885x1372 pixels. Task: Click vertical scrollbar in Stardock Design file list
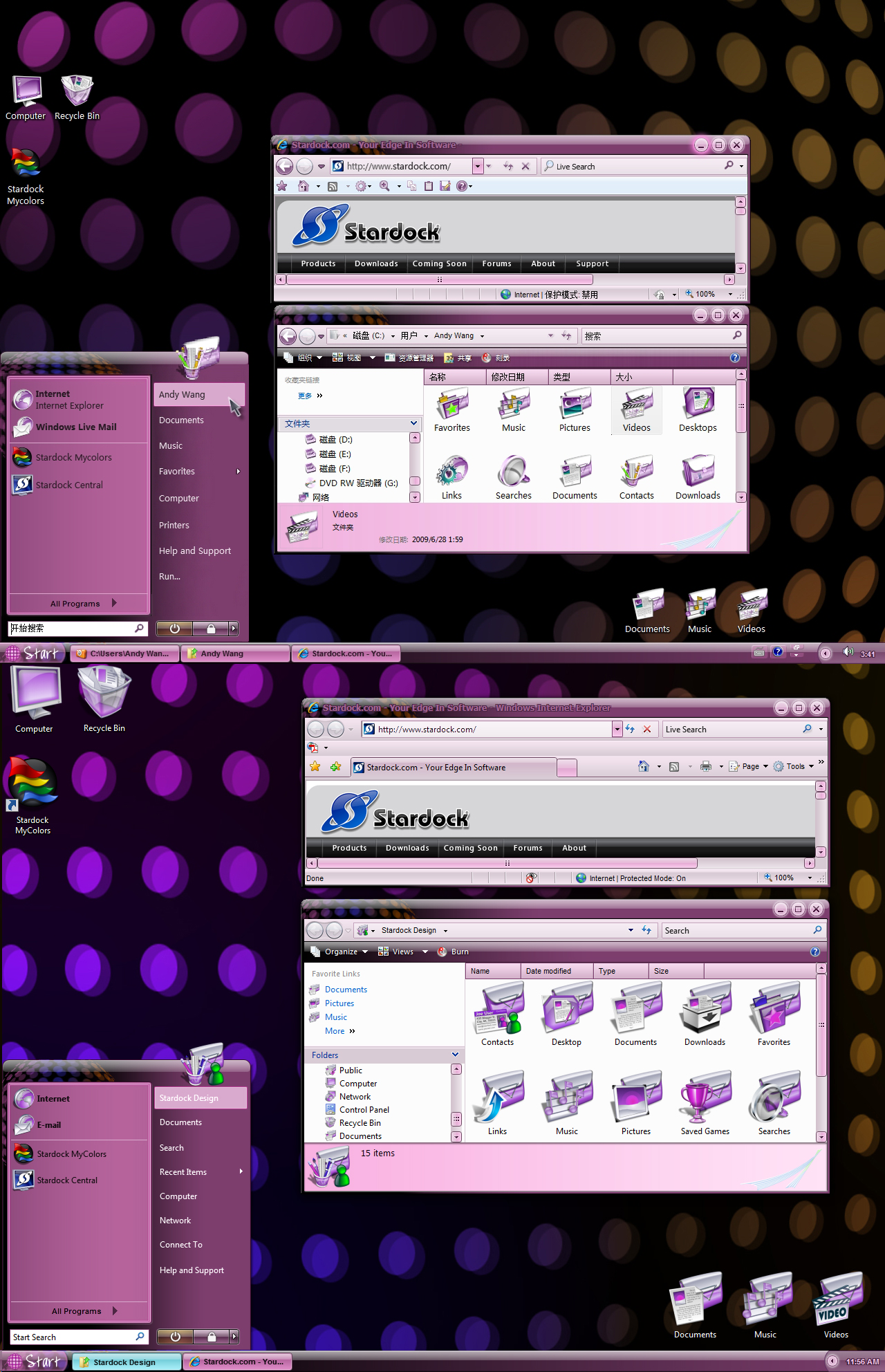coord(821,1026)
